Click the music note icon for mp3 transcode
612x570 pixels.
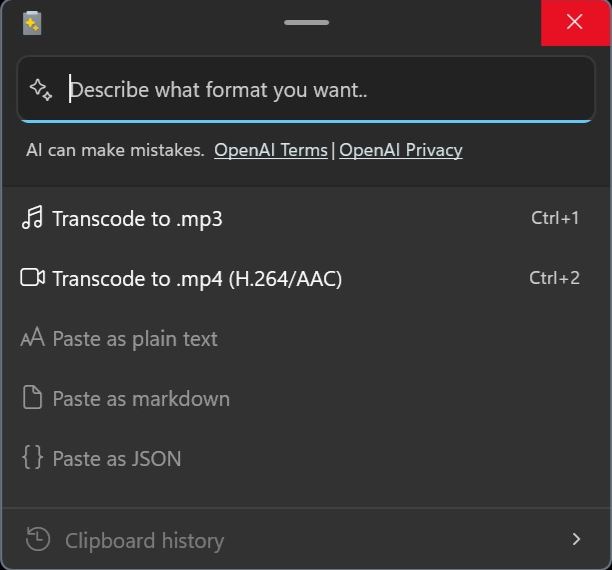pos(32,217)
